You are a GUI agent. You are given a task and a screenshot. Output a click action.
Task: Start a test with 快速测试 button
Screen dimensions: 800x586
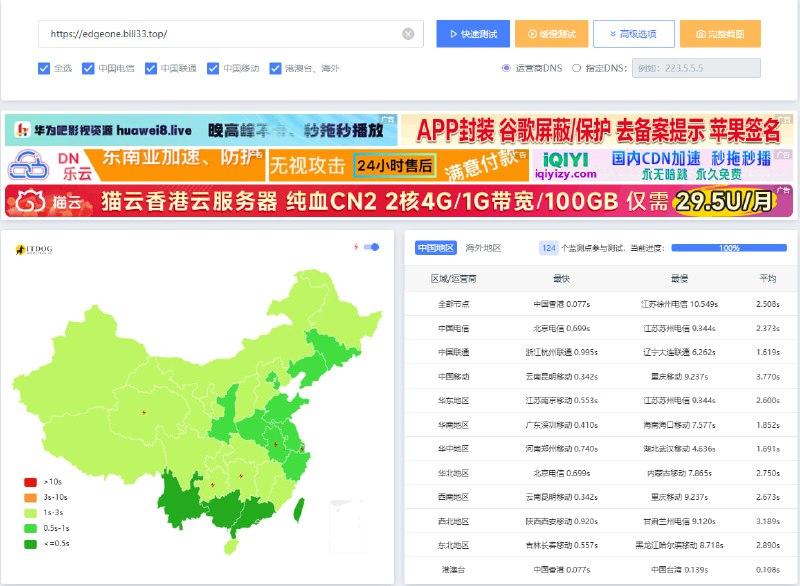coord(475,33)
